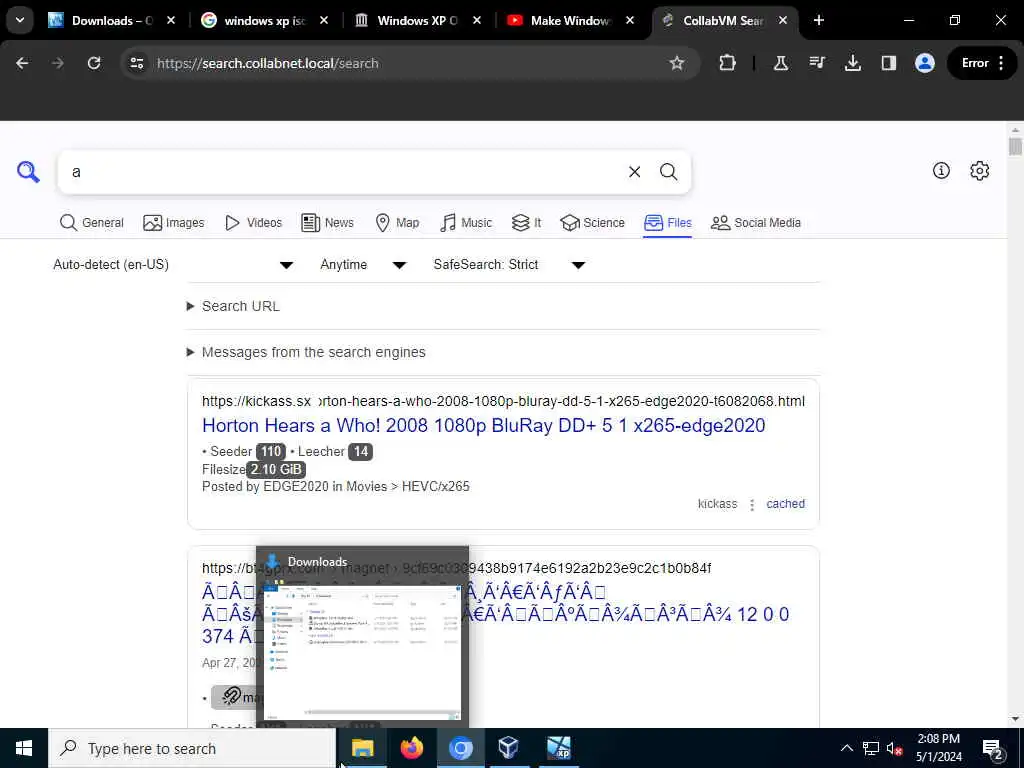Clear the search query with X

(x=634, y=172)
